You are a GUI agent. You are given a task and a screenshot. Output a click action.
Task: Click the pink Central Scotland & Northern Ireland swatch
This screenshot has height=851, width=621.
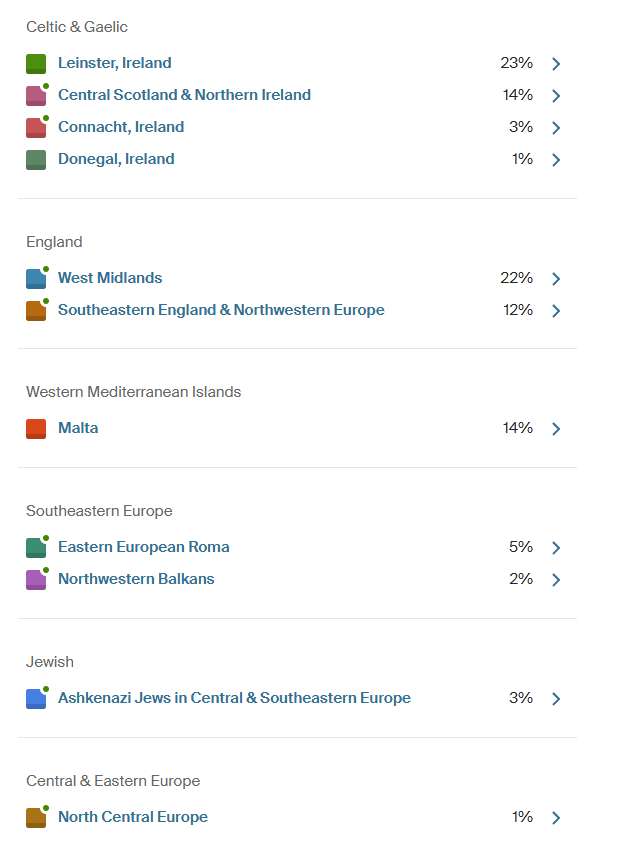[x=36, y=96]
